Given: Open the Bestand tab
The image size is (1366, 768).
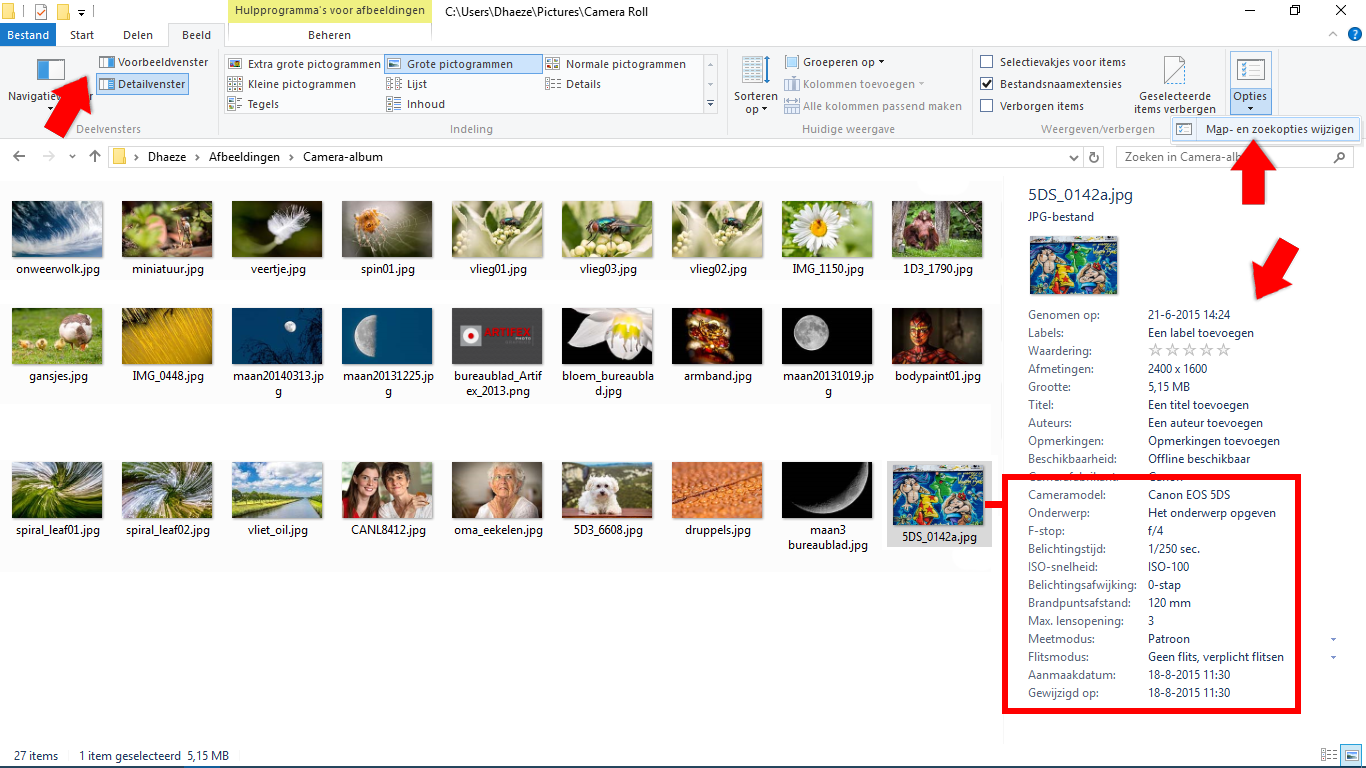Looking at the screenshot, I should [28, 35].
